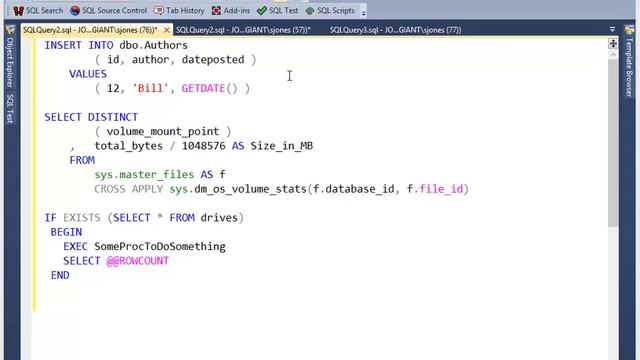Click the 'VALUES' keyword
The height and width of the screenshot is (360, 640).
[88, 74]
